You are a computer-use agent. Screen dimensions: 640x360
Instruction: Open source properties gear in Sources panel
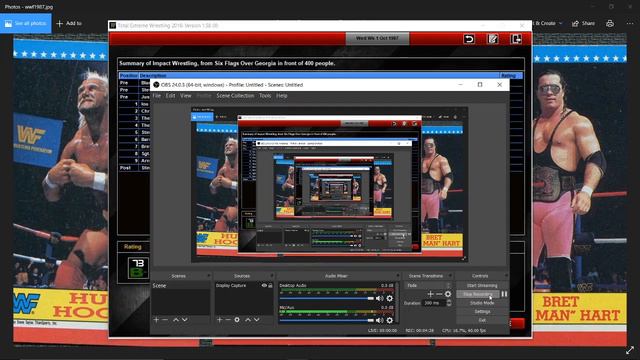[x=237, y=320]
